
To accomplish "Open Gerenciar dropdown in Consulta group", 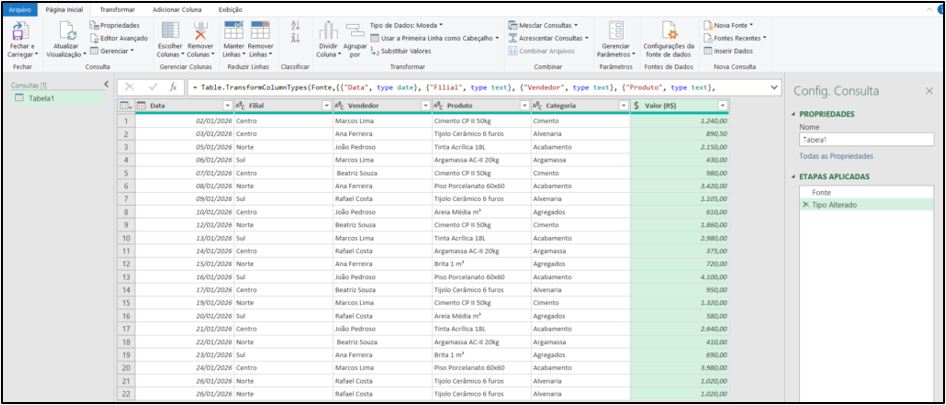I will point(112,51).
